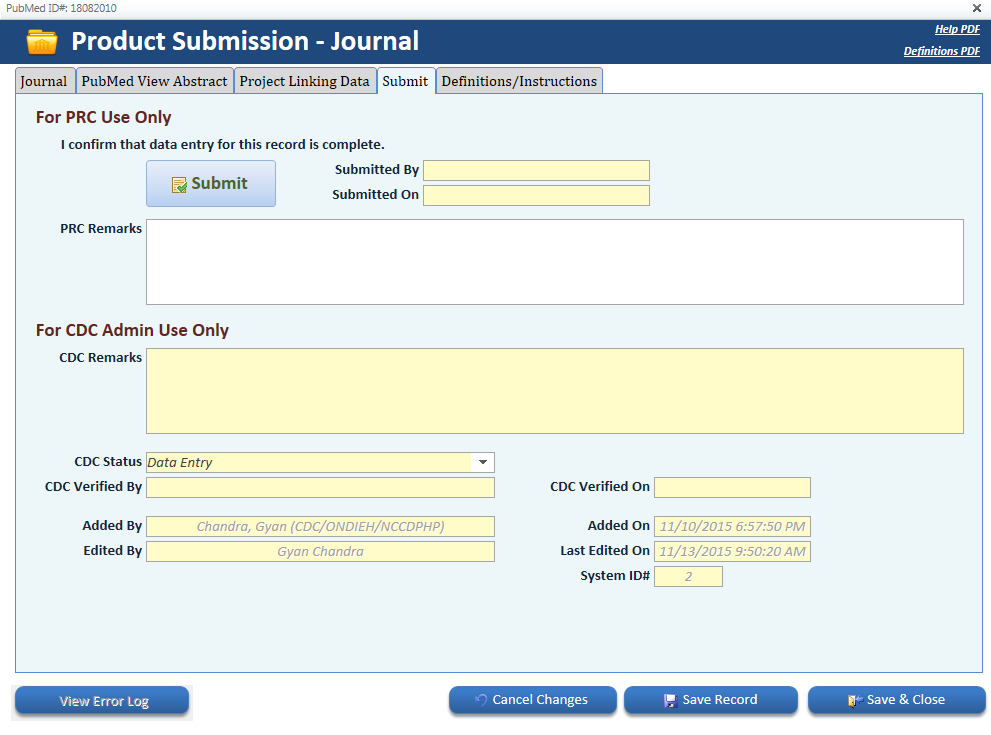Click into the PRC Remarks text area
The width and height of the screenshot is (991, 735).
point(554,262)
